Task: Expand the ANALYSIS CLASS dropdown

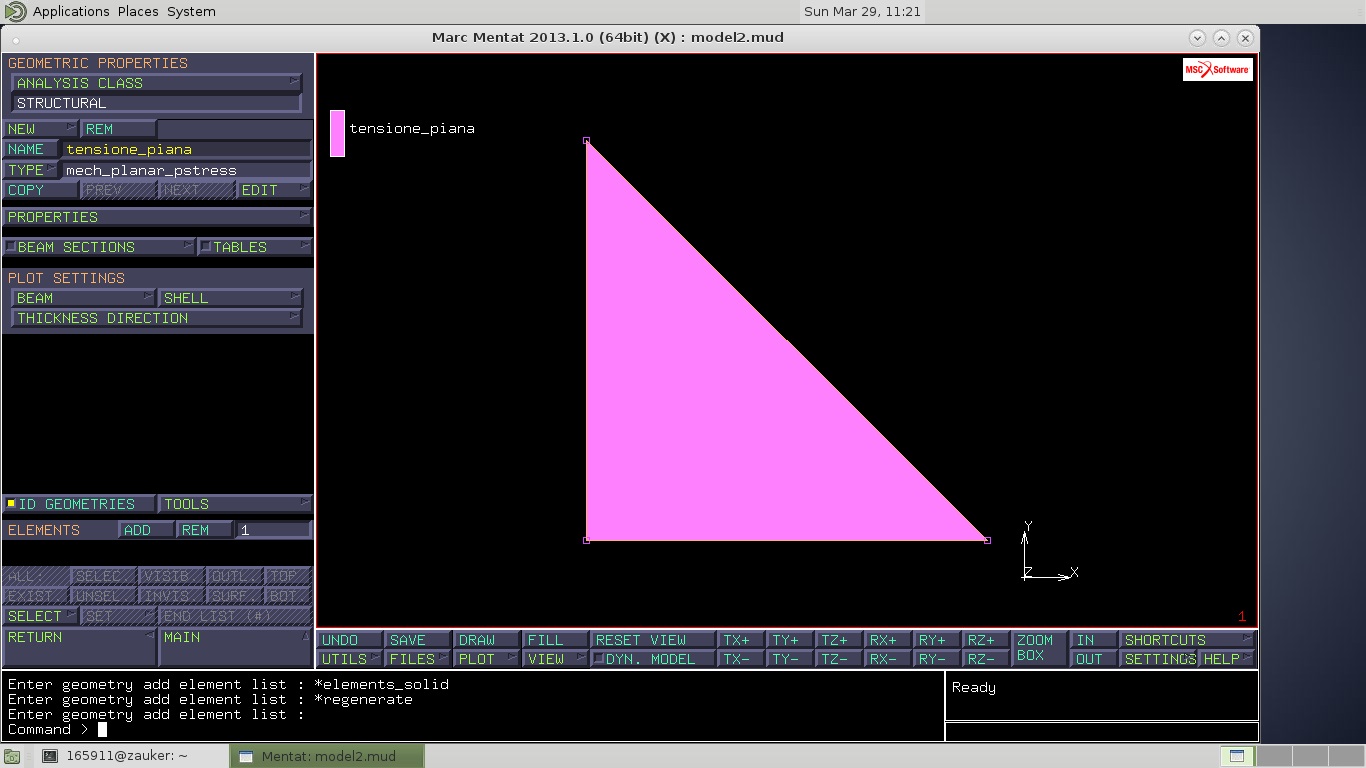Action: [x=156, y=83]
